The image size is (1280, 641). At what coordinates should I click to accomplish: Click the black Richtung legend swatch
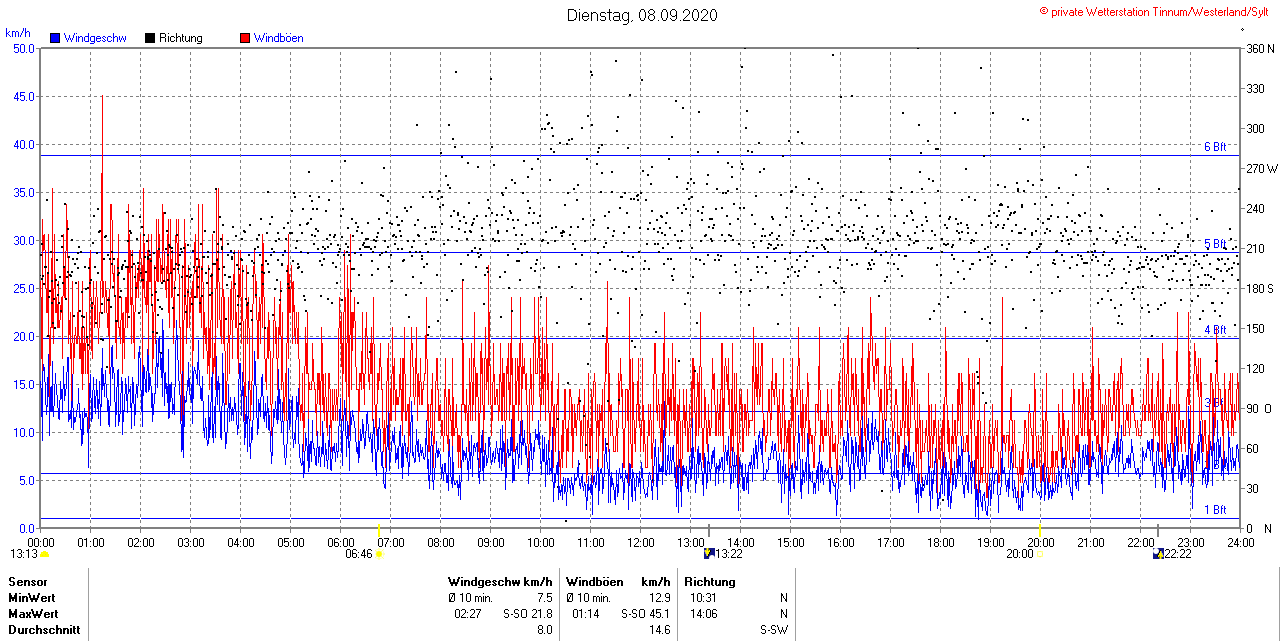(150, 38)
